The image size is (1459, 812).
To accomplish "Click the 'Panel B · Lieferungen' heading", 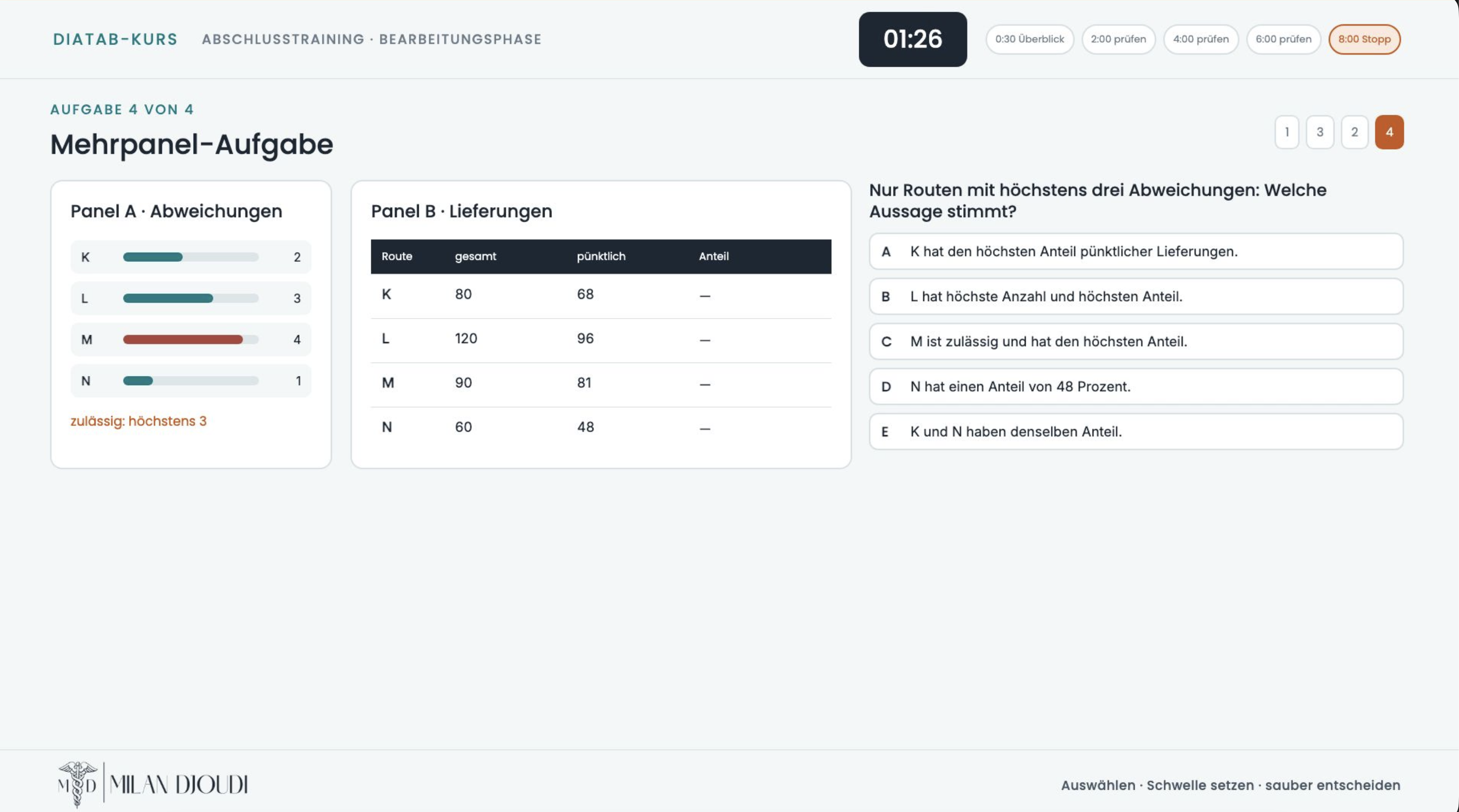I will click(461, 211).
